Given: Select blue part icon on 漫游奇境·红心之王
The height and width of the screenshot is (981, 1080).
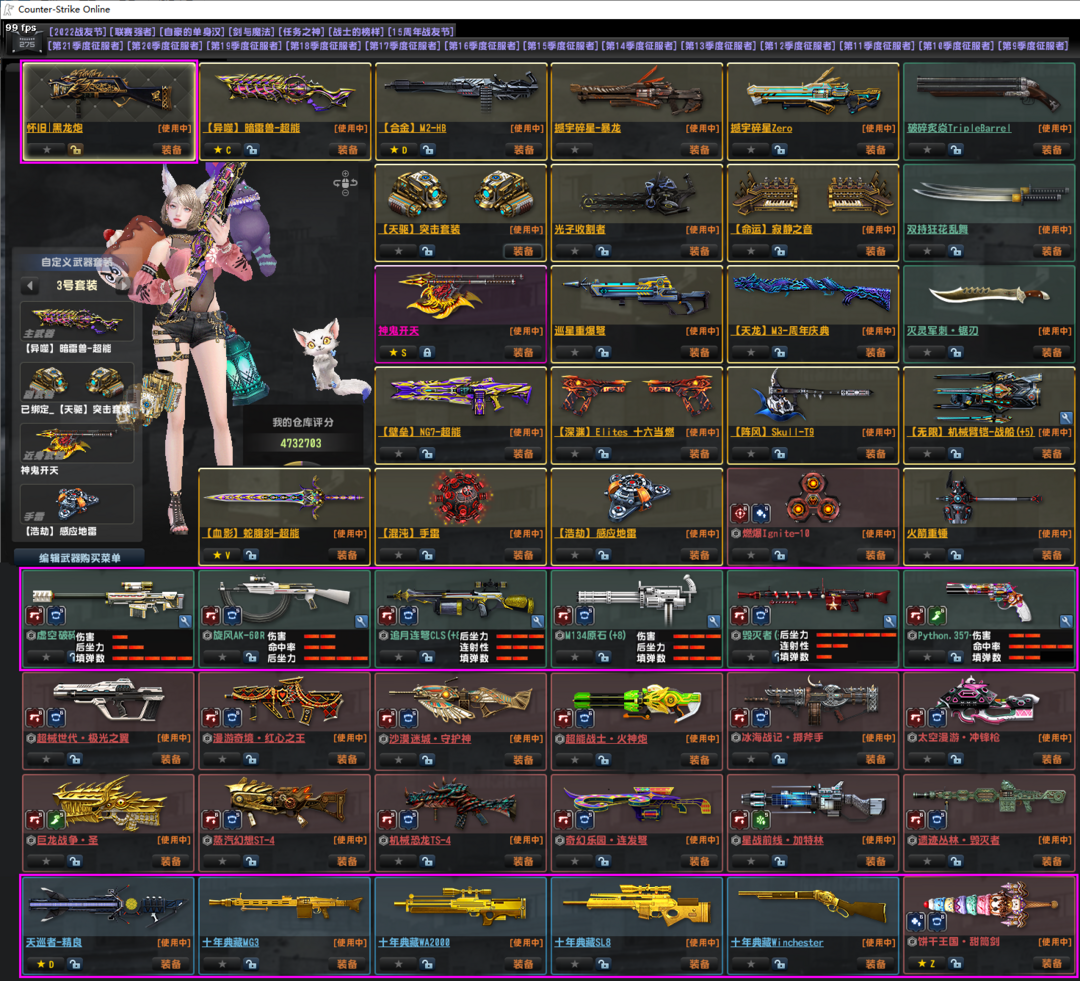Looking at the screenshot, I should pos(232,719).
